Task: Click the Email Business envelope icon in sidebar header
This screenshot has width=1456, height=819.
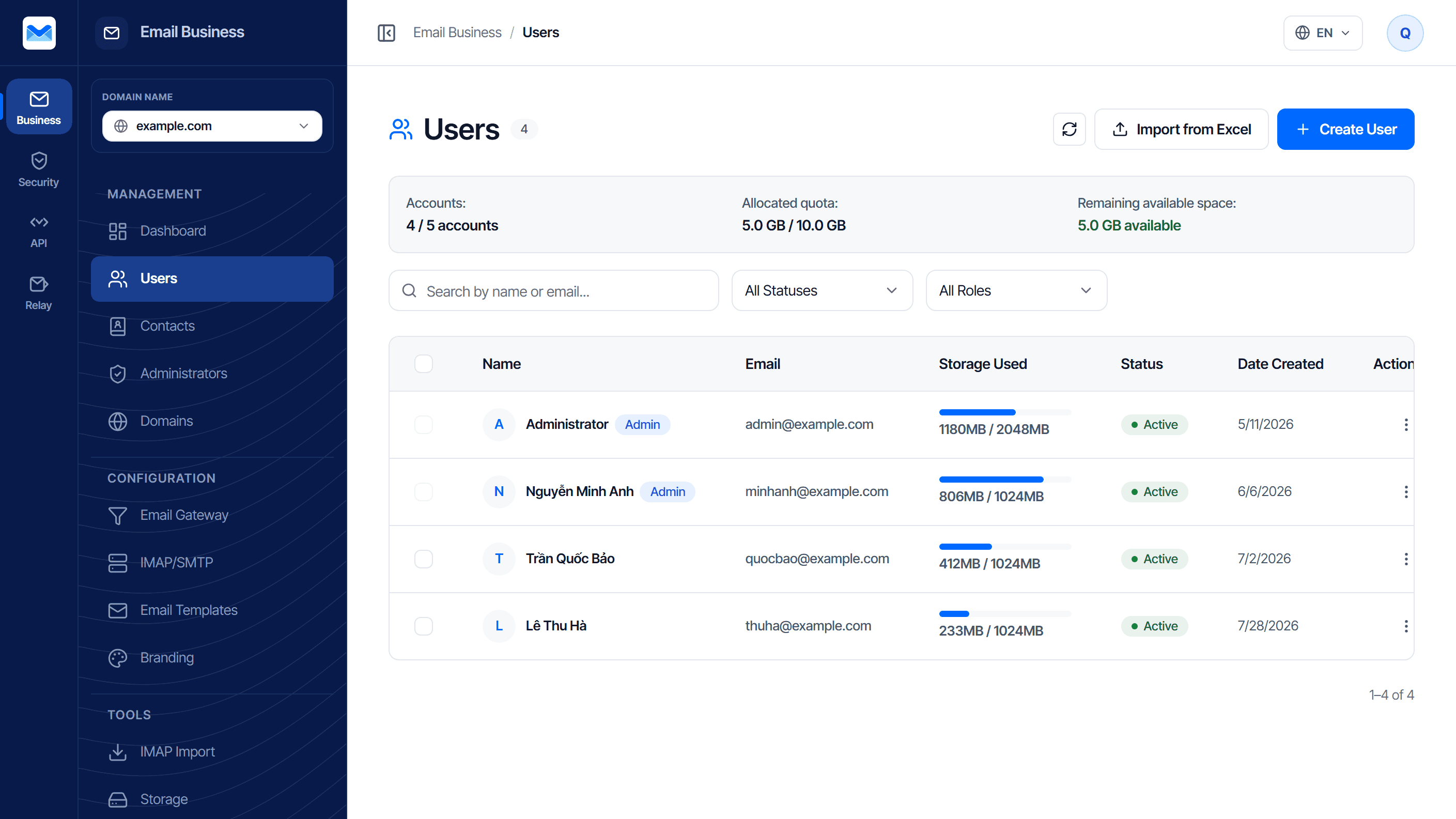Action: pyautogui.click(x=112, y=33)
